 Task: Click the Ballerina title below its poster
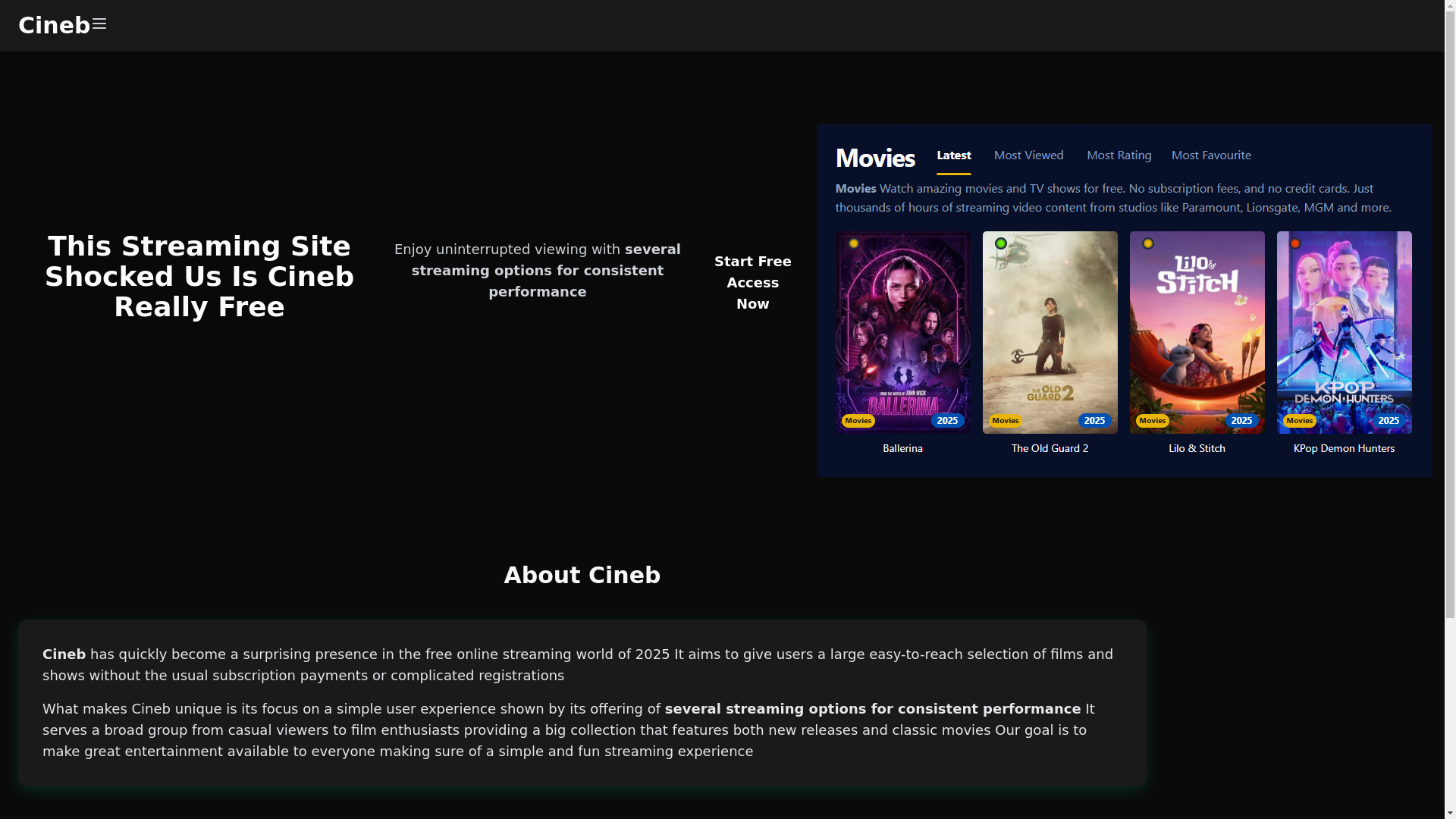pos(902,448)
